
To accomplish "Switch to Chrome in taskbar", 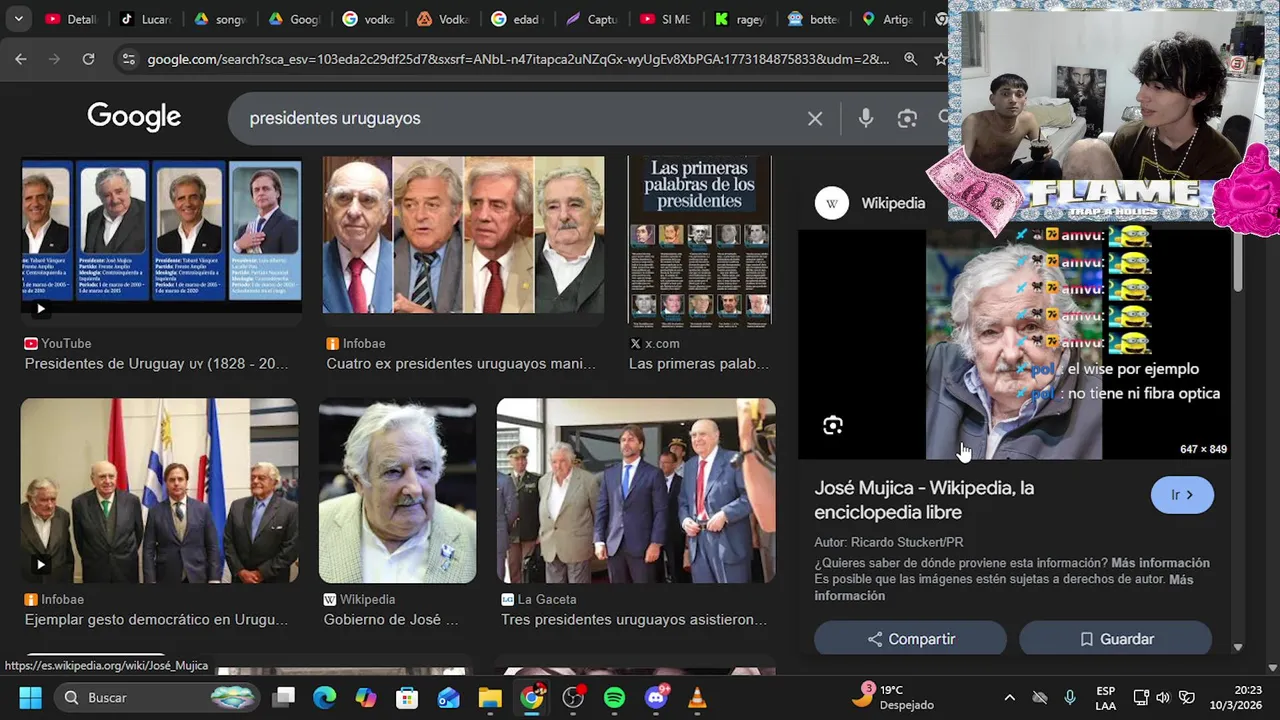I will 532,697.
